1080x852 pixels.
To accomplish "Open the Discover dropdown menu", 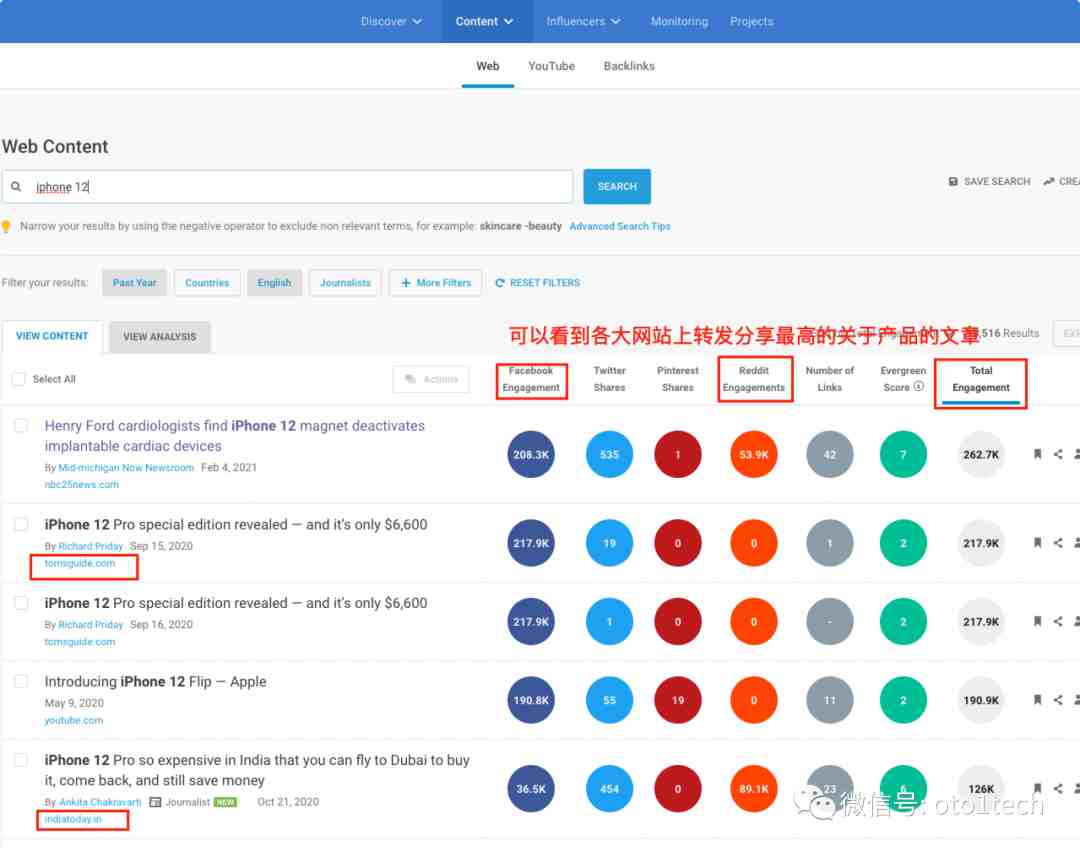I will click(x=391, y=21).
